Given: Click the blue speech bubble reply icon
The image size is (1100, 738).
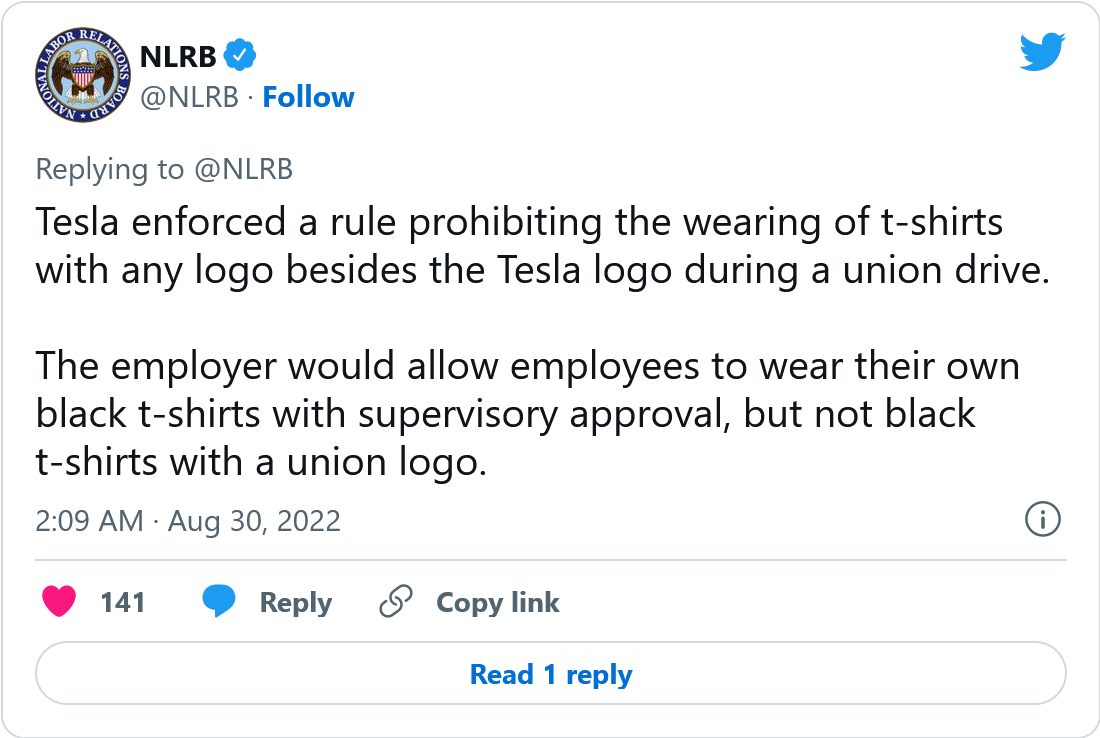Looking at the screenshot, I should (x=219, y=601).
